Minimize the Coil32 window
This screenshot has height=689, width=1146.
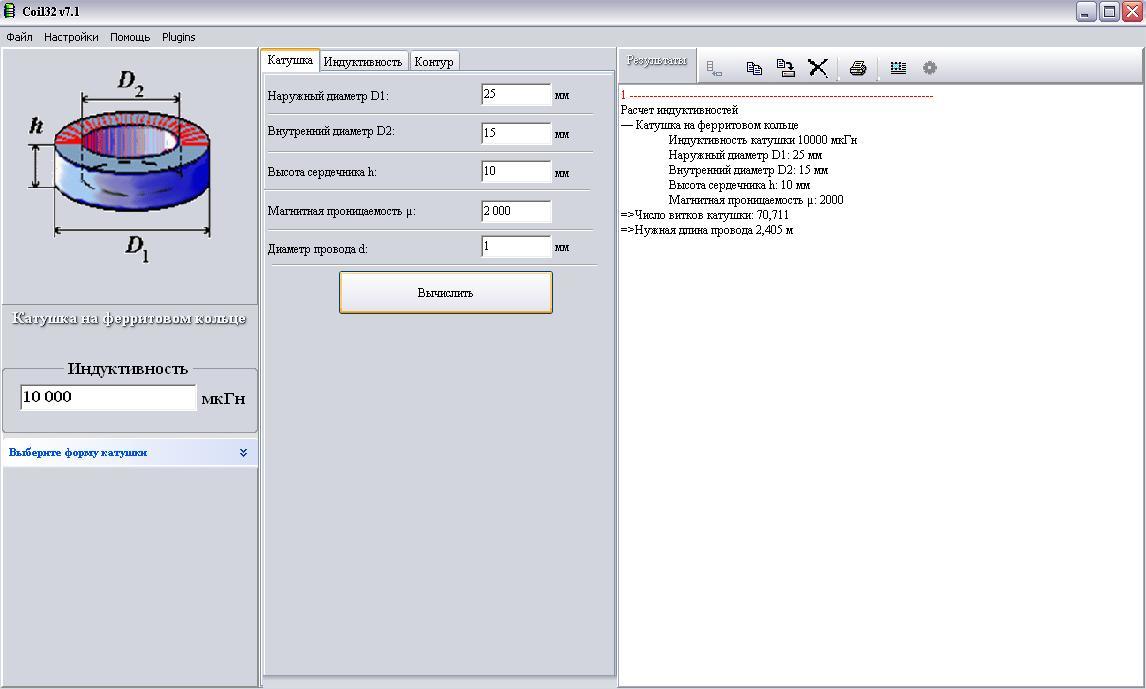1086,12
